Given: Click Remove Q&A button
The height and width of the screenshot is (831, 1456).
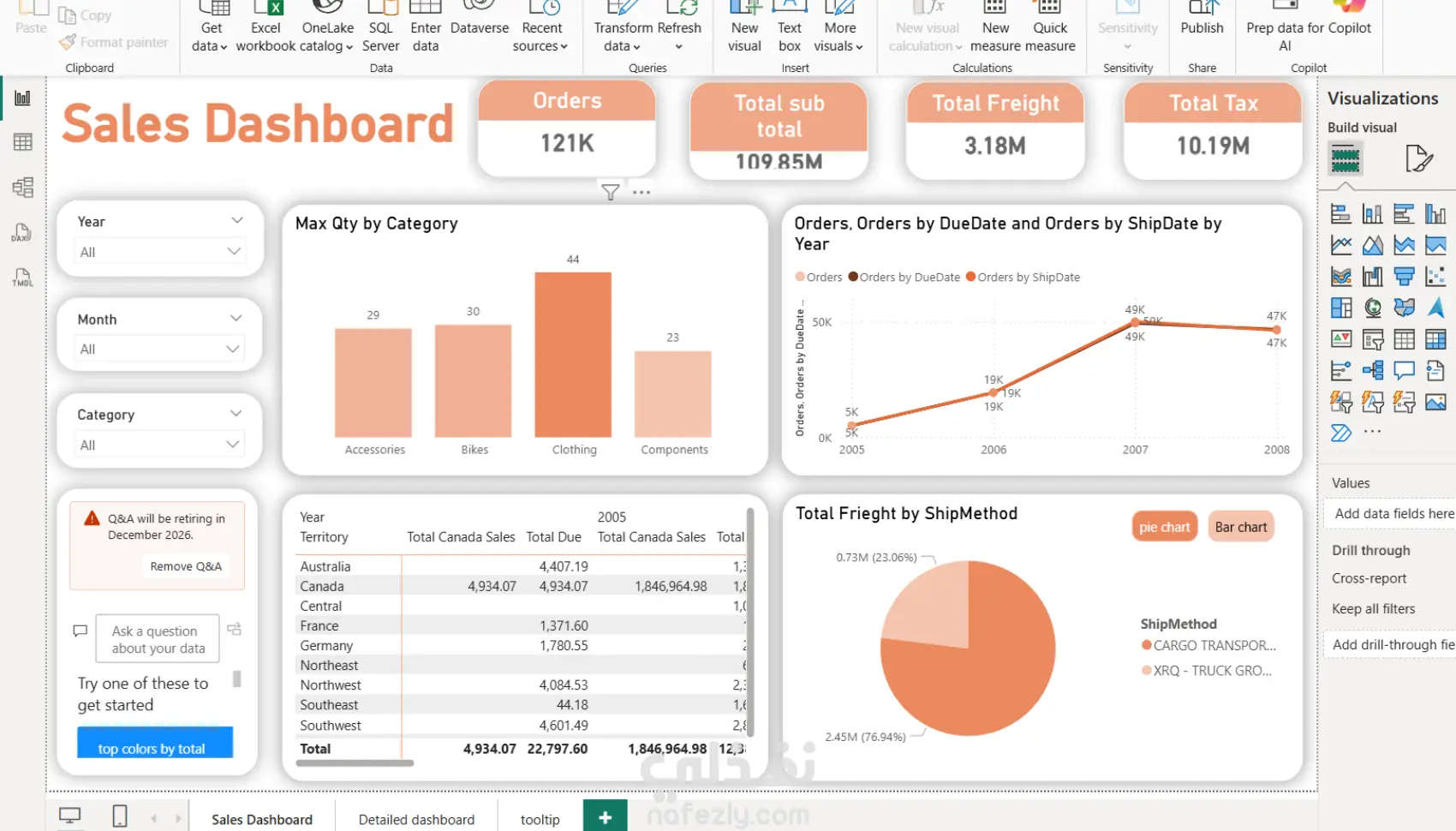Looking at the screenshot, I should (x=186, y=566).
